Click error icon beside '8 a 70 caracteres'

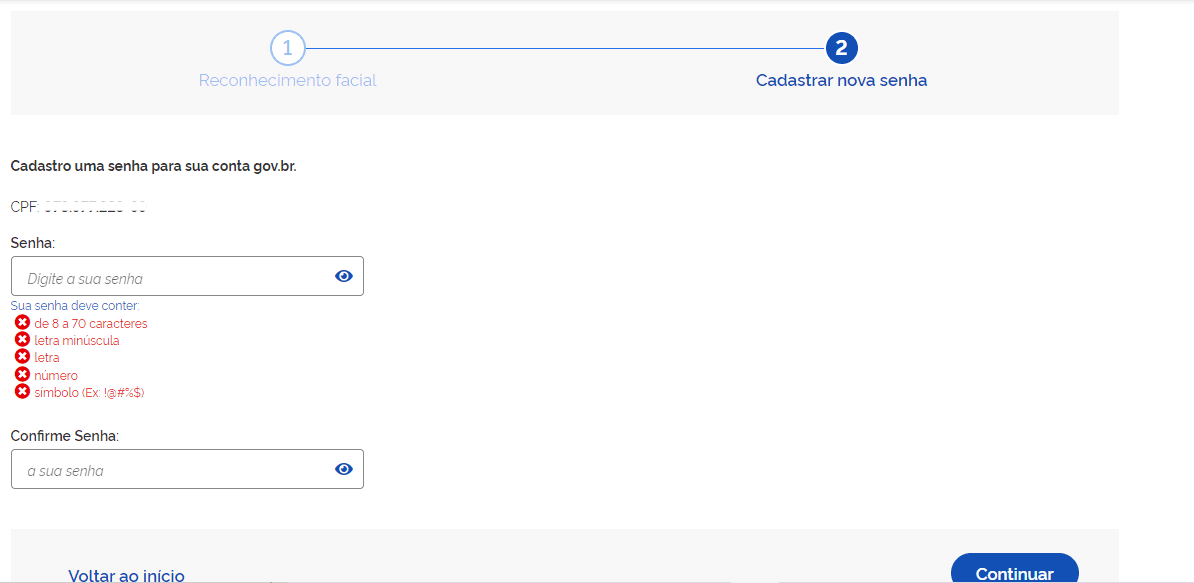pos(22,323)
